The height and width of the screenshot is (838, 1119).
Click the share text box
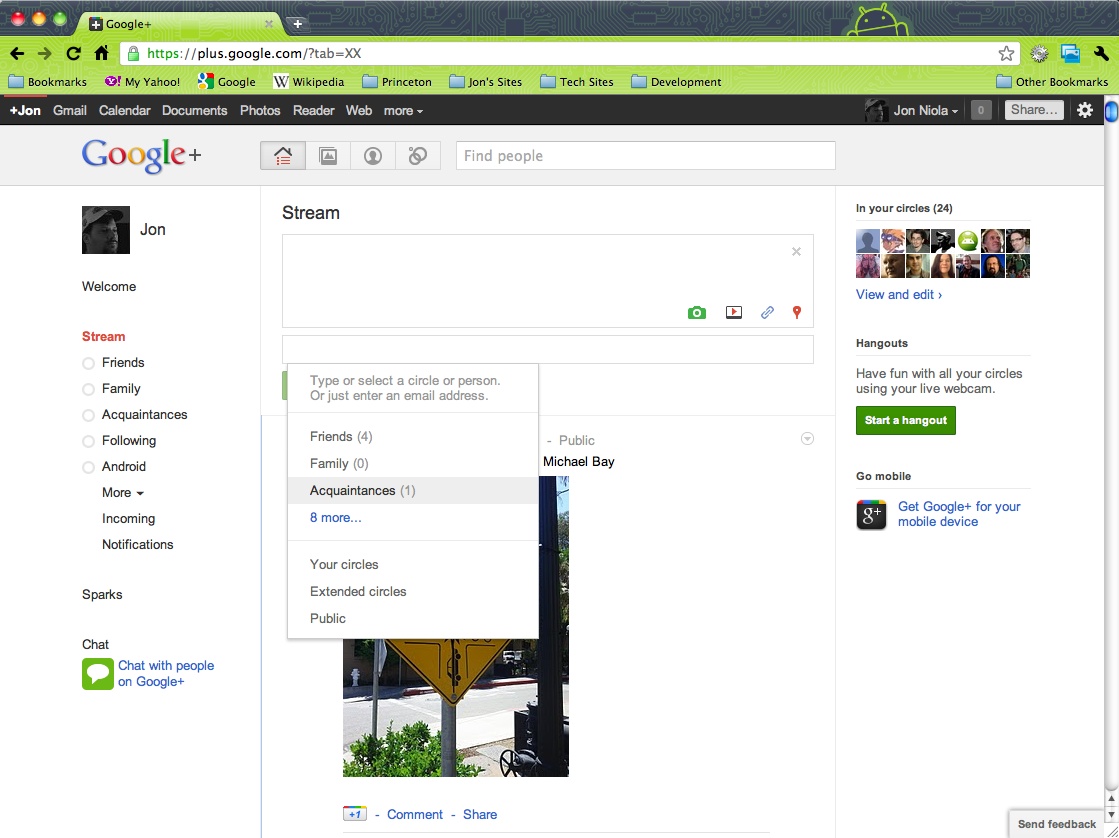point(547,281)
